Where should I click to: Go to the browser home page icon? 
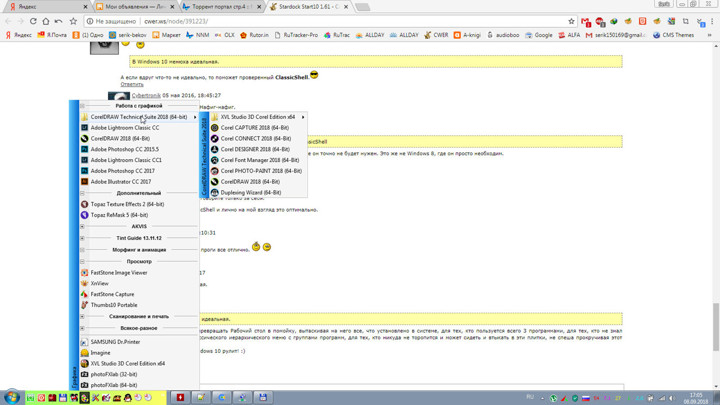pos(45,21)
